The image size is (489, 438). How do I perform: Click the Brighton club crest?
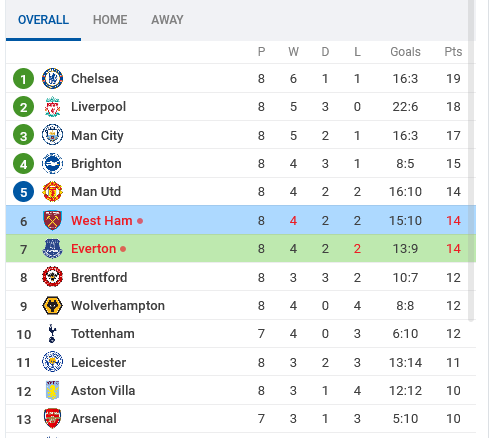click(52, 163)
